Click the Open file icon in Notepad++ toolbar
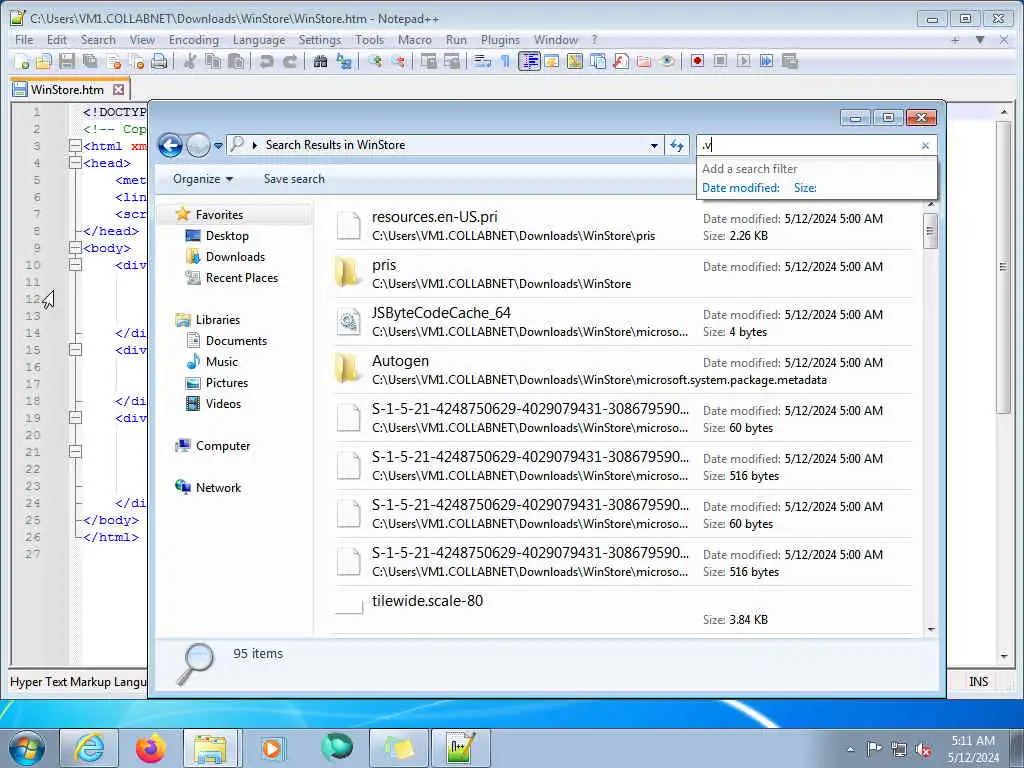Screen dimensions: 1024x768 44,61
